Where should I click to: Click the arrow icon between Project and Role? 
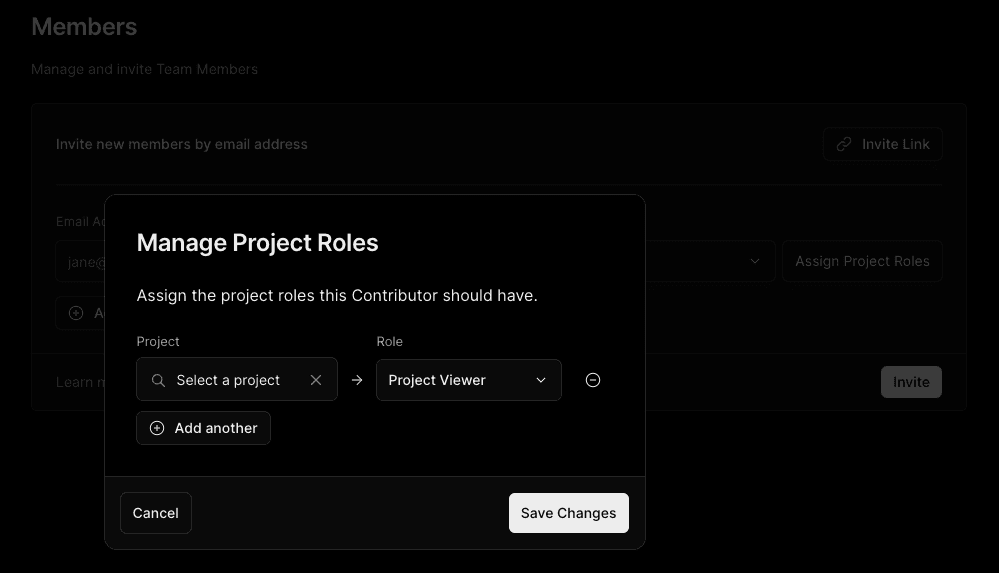[x=357, y=380]
